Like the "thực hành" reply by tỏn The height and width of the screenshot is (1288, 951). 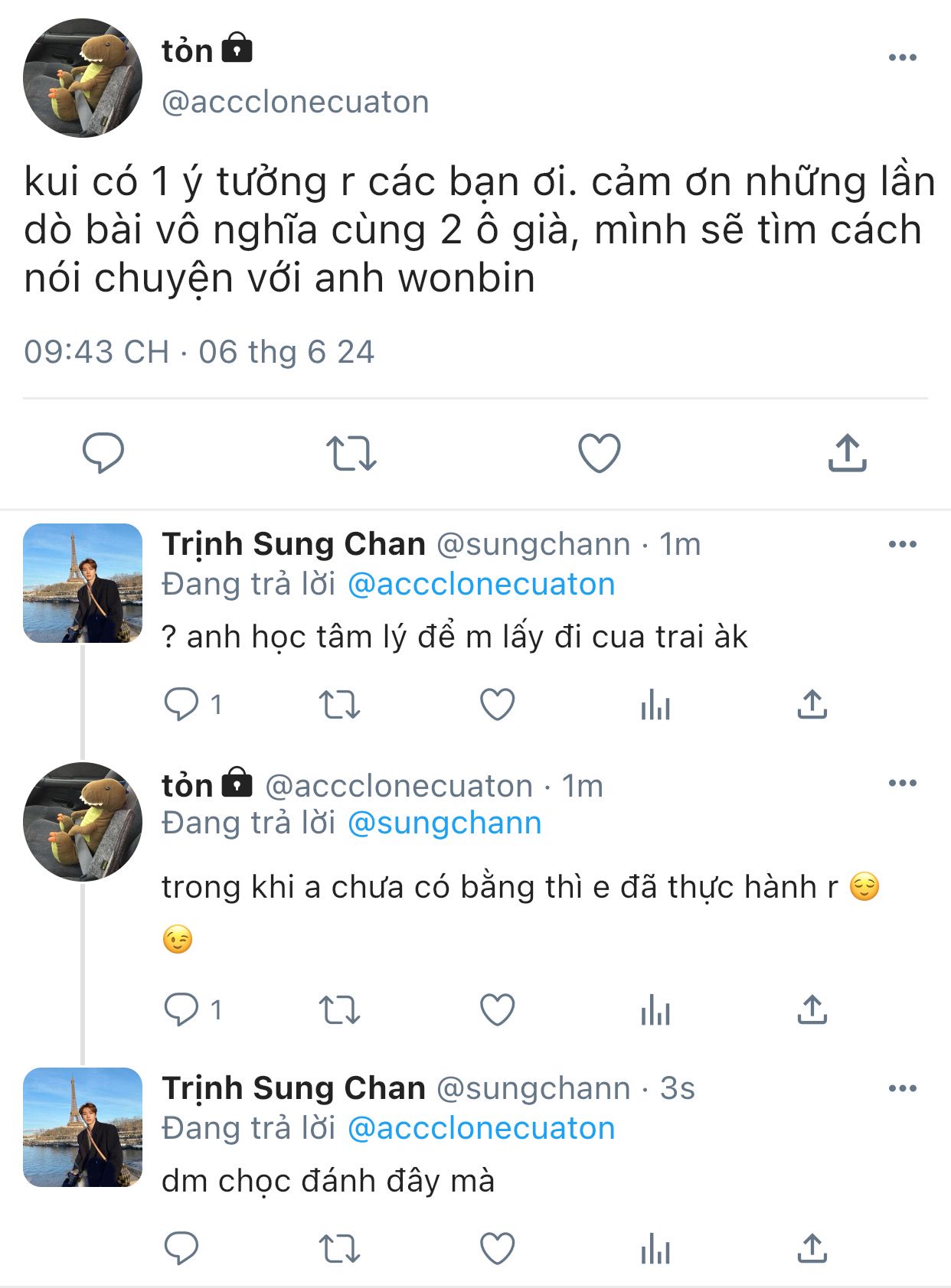497,1009
